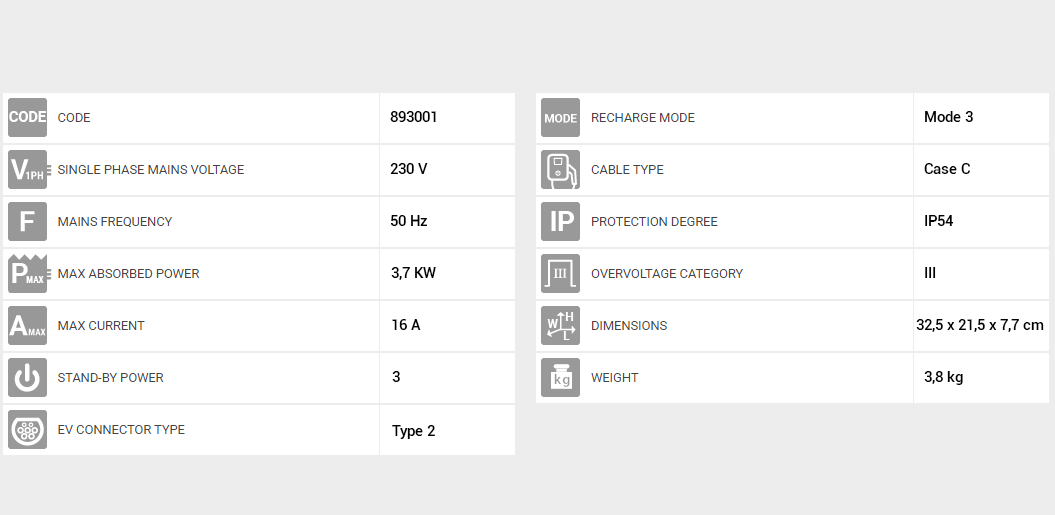Click the single phase voltage icon

pos(28,170)
